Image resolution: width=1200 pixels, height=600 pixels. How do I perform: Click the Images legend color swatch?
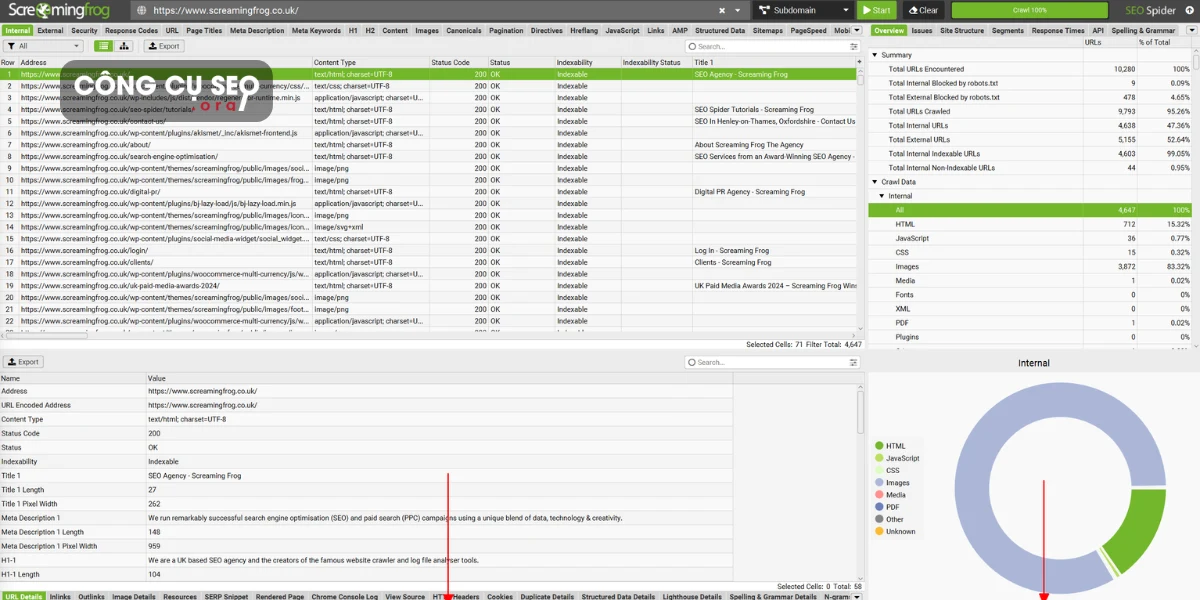(x=879, y=482)
